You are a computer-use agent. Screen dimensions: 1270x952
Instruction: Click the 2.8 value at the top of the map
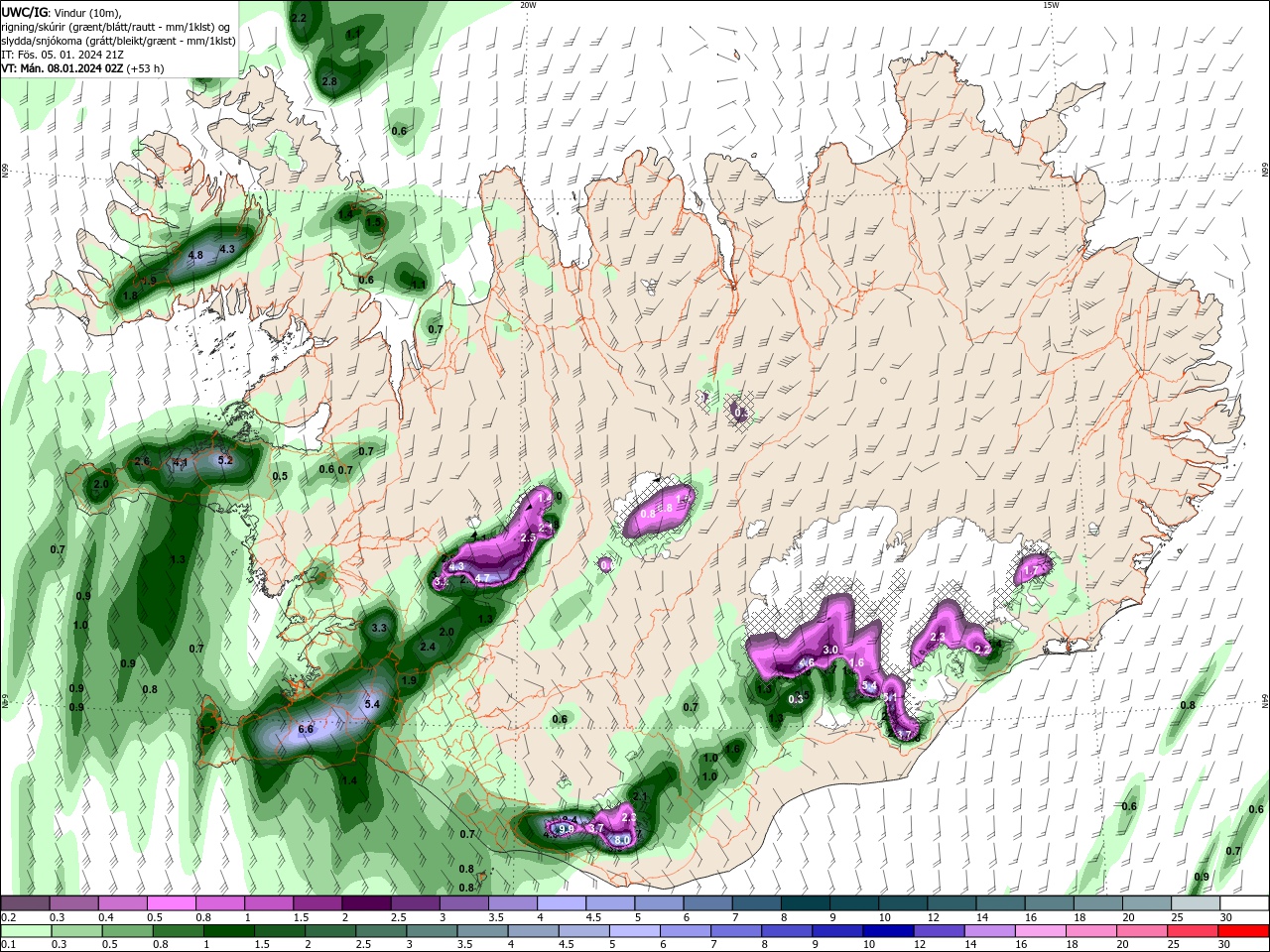pyautogui.click(x=329, y=81)
